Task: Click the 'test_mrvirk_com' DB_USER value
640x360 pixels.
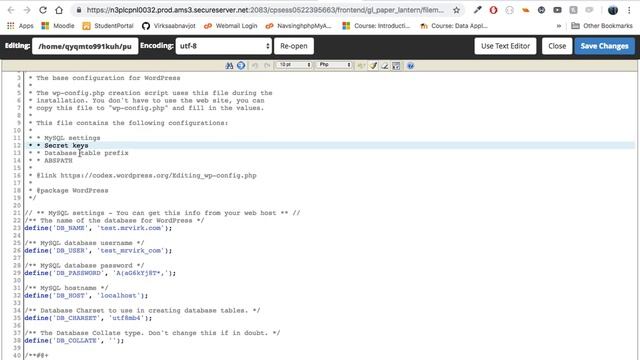Action: [131, 251]
